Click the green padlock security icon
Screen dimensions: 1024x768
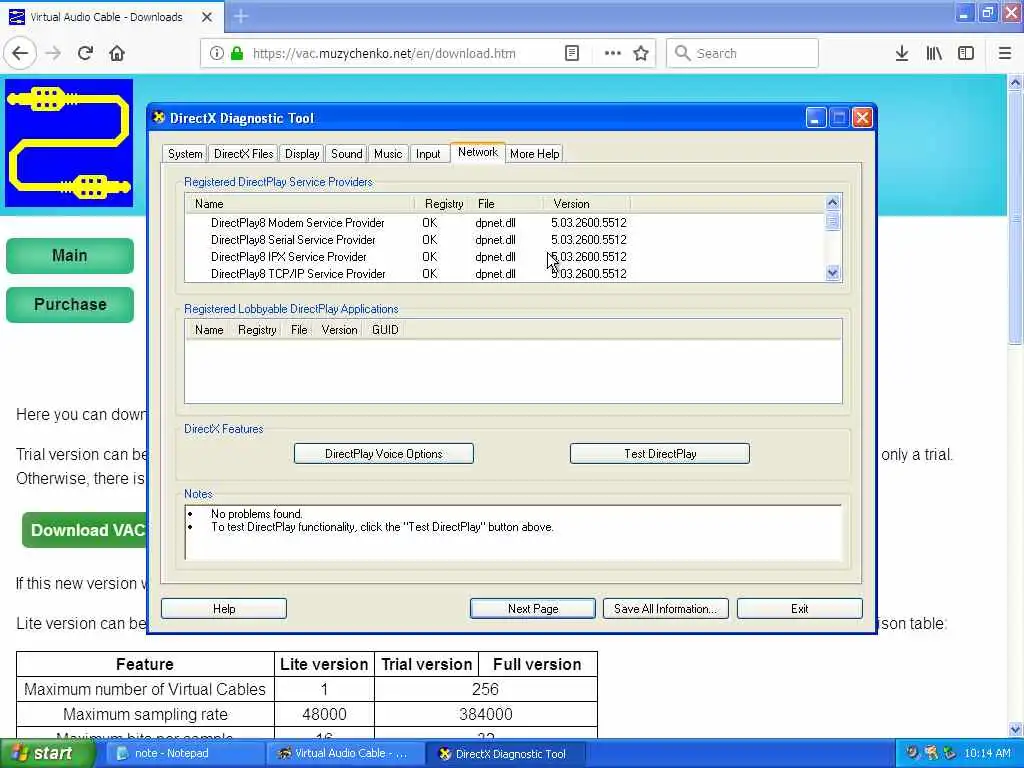click(x=237, y=54)
